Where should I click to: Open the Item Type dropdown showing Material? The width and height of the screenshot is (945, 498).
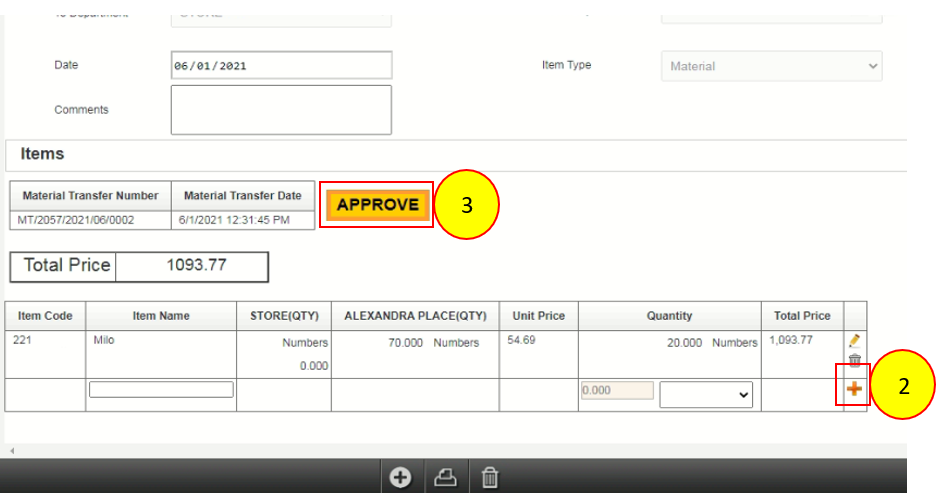pos(771,66)
